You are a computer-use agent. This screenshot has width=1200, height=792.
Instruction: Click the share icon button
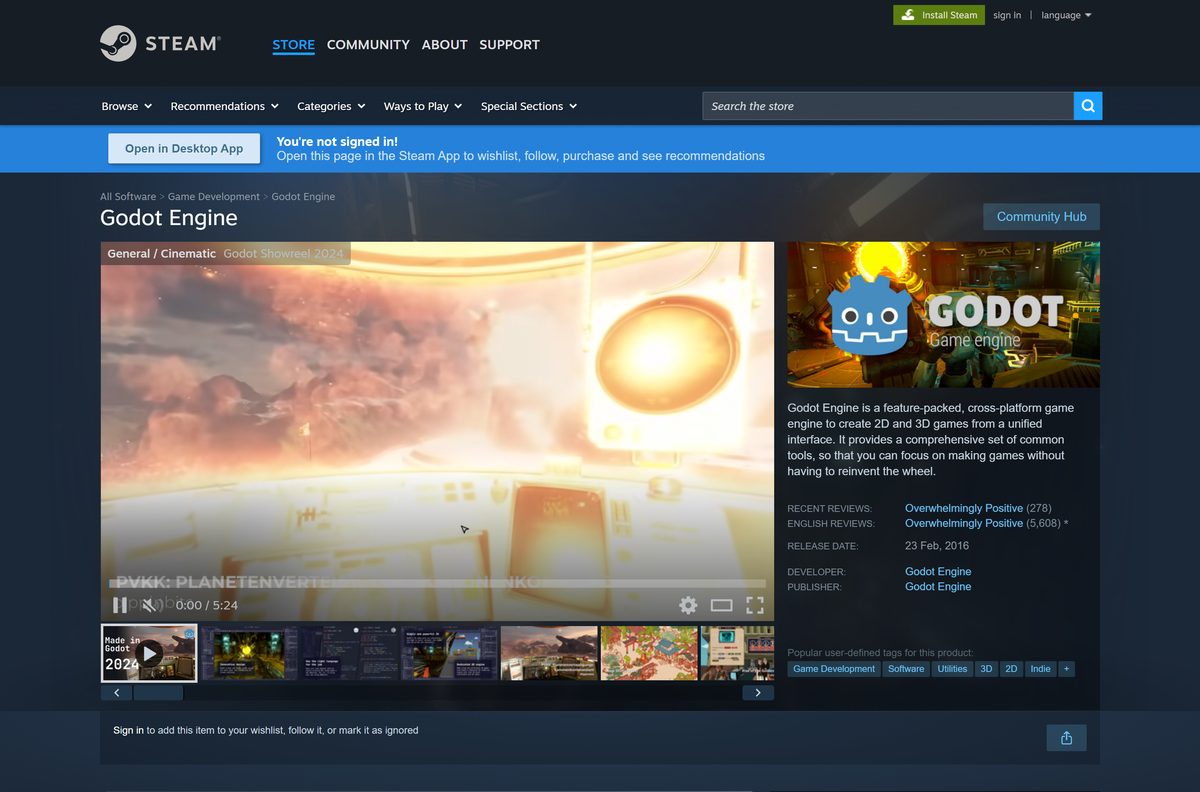click(x=1066, y=738)
